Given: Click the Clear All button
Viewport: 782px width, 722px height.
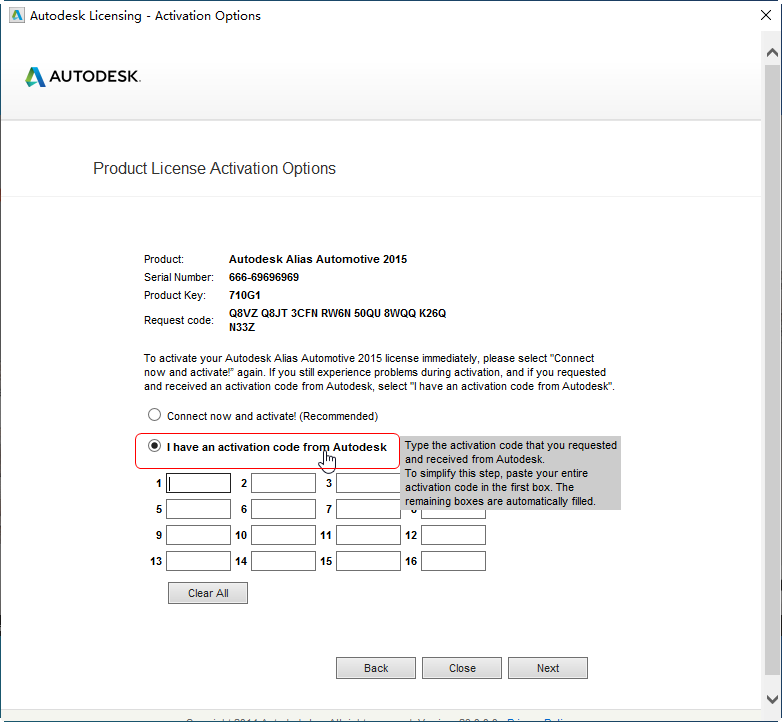Looking at the screenshot, I should tap(208, 593).
